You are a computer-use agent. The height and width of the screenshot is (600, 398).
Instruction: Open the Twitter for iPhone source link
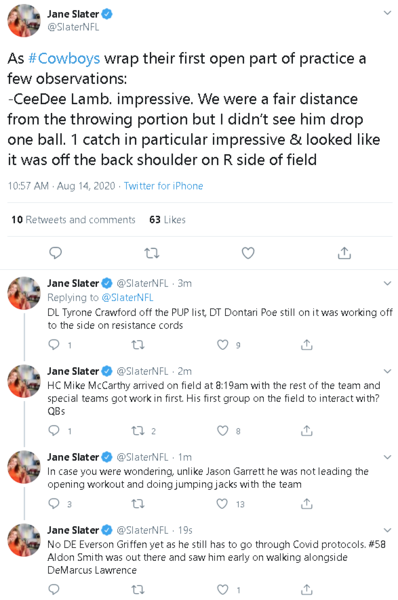[x=163, y=186]
